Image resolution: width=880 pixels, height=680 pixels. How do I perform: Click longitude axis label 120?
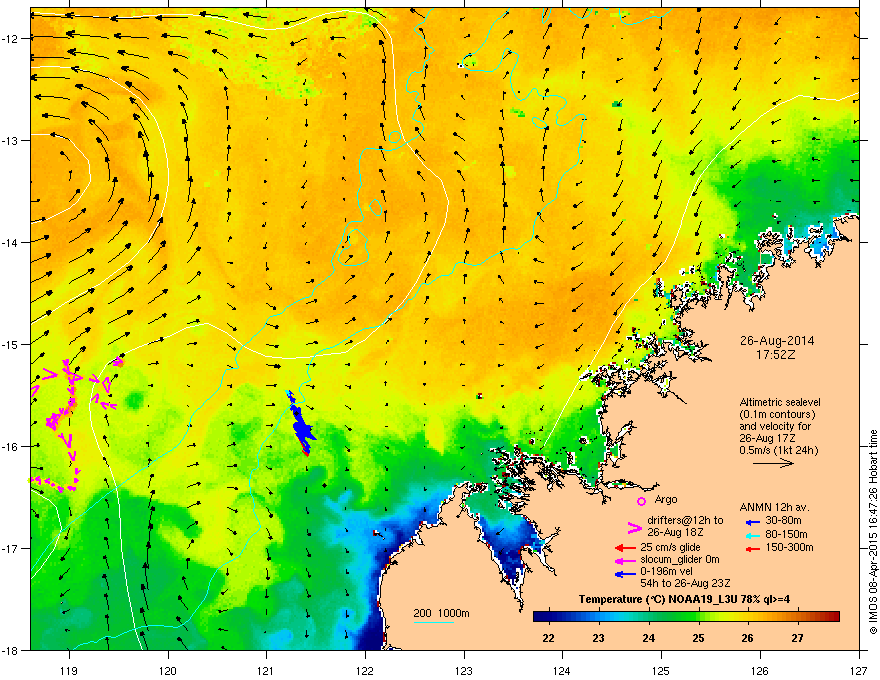coord(168,670)
